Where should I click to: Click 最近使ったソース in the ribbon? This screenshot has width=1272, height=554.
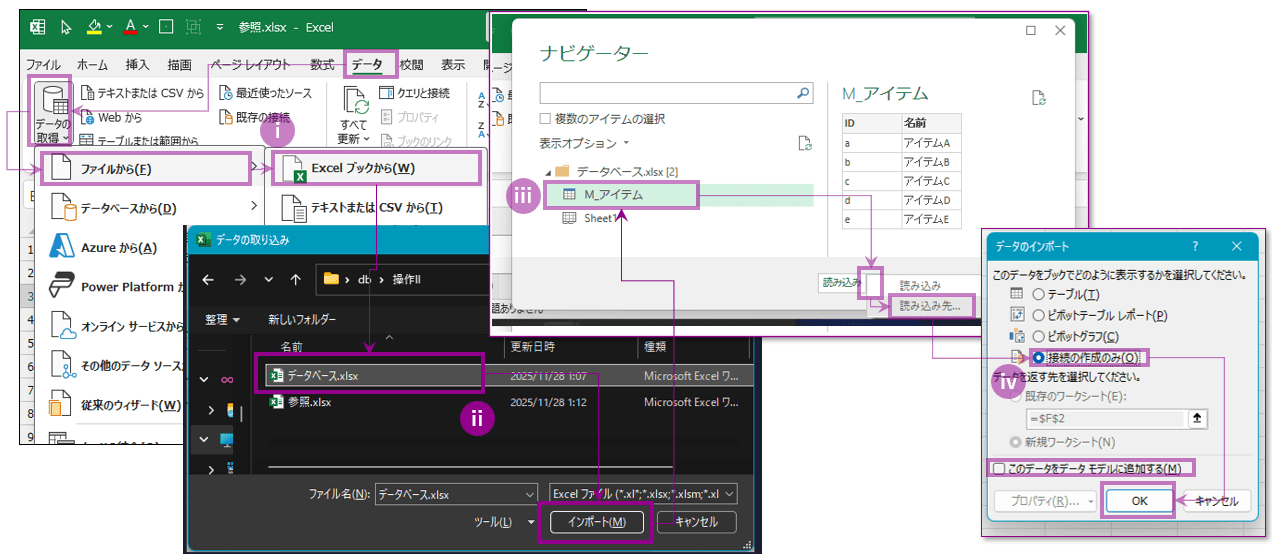tap(264, 93)
